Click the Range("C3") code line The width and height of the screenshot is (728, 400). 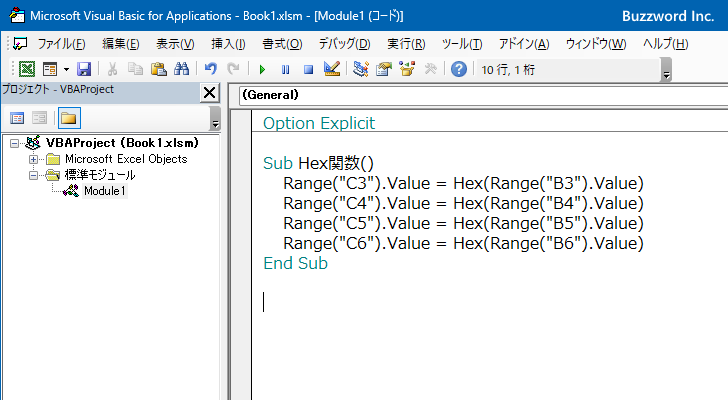(463, 183)
